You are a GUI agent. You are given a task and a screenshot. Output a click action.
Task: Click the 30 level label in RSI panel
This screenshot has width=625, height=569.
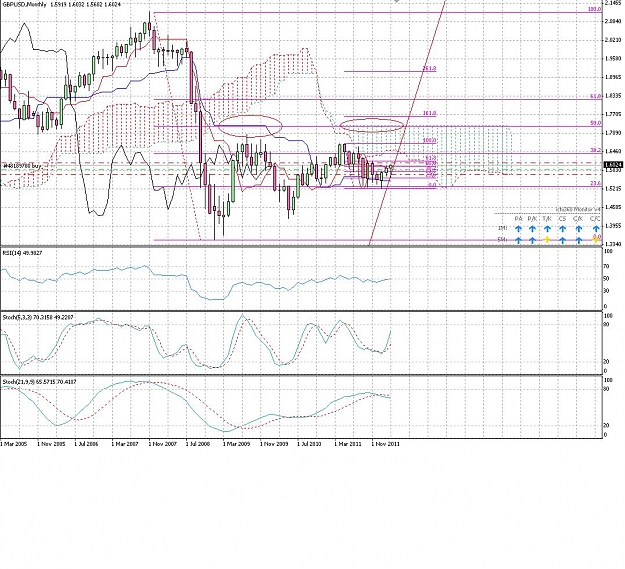606,291
